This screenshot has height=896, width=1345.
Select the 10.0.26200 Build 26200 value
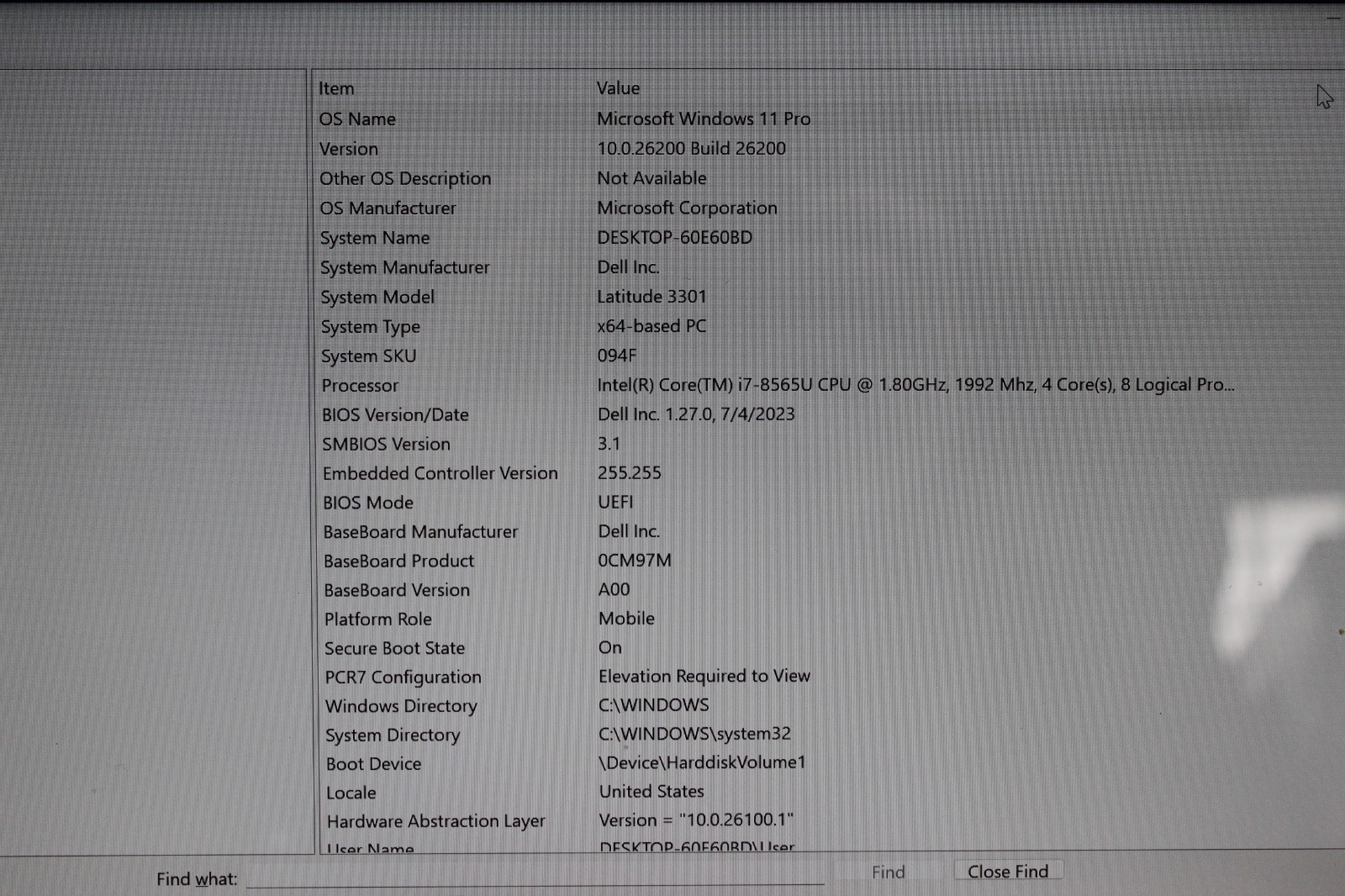[x=692, y=149]
